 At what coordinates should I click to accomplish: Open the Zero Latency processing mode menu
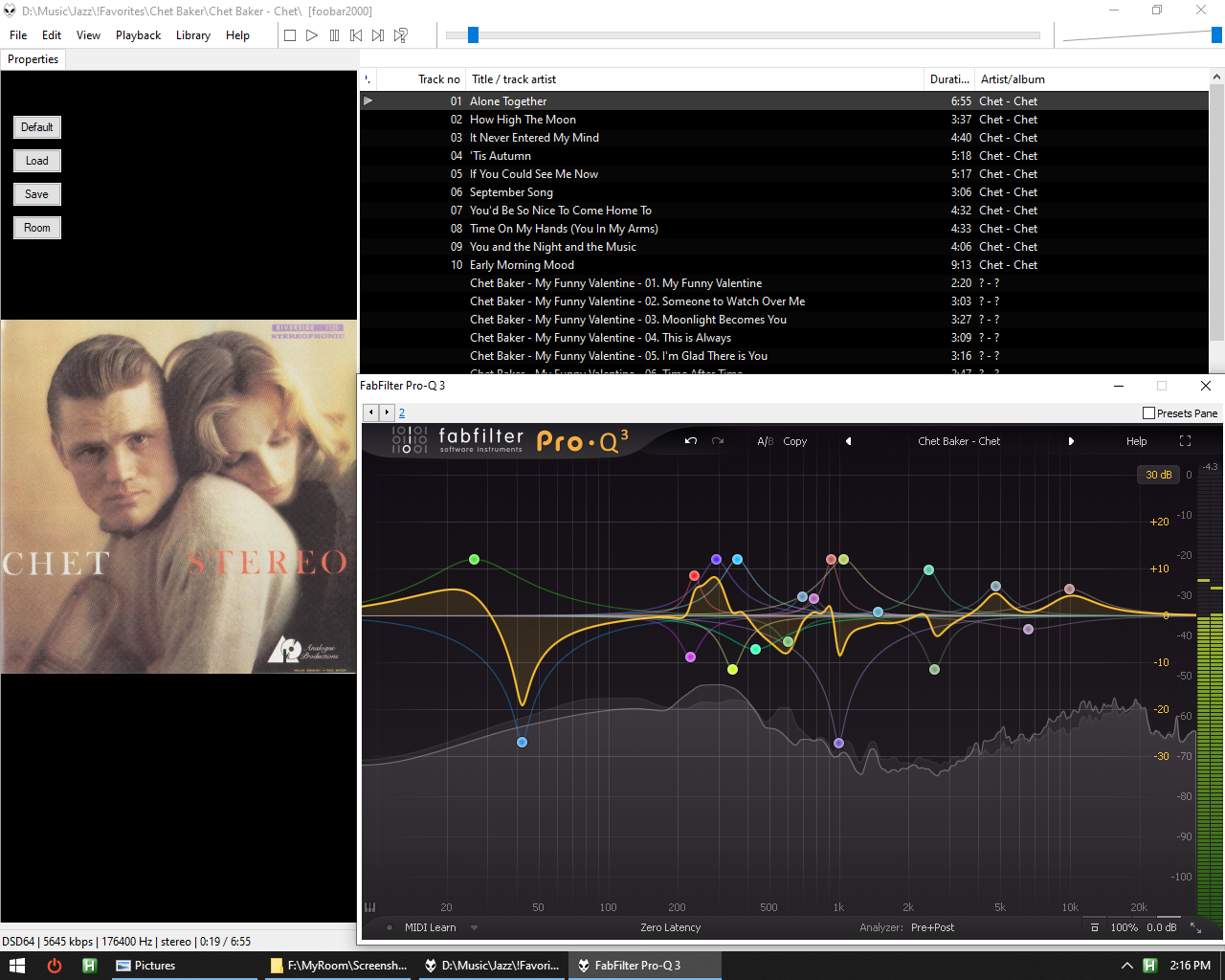click(x=670, y=927)
